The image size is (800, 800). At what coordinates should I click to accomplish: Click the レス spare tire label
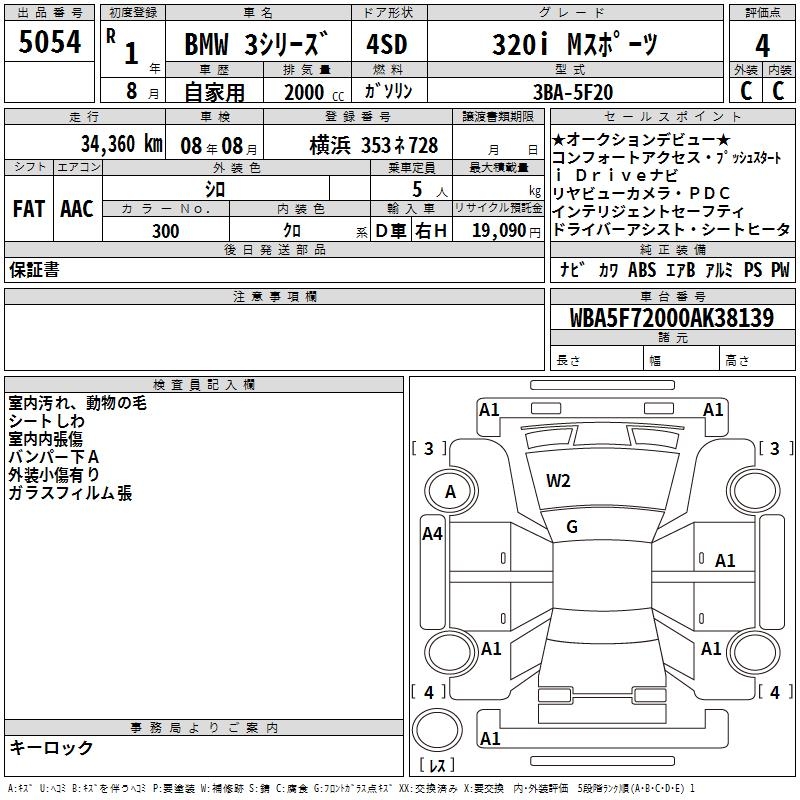point(437,764)
